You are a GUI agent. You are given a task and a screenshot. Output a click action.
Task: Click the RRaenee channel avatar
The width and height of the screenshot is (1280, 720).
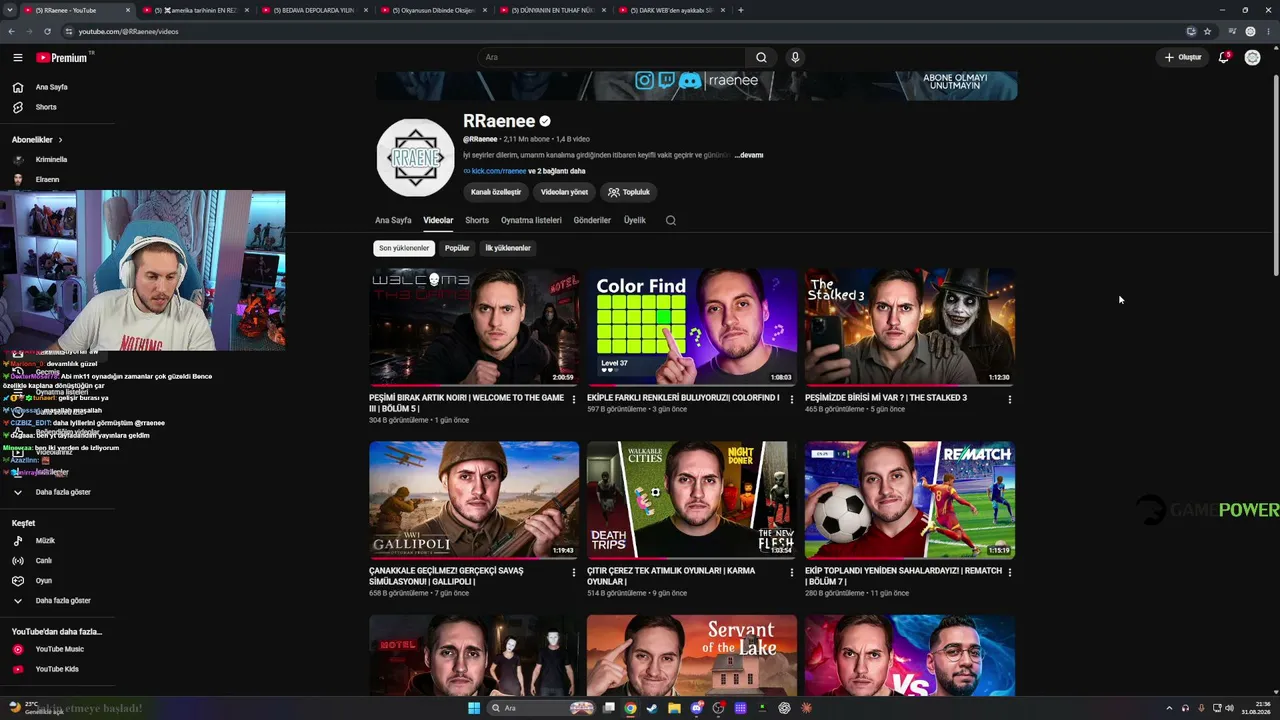coord(415,157)
